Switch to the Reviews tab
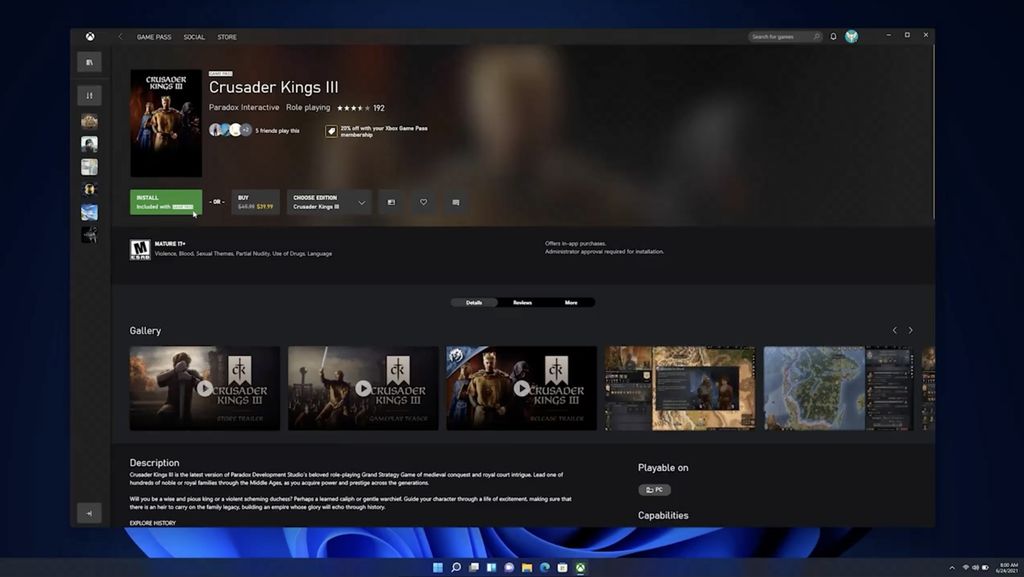 pyautogui.click(x=522, y=302)
